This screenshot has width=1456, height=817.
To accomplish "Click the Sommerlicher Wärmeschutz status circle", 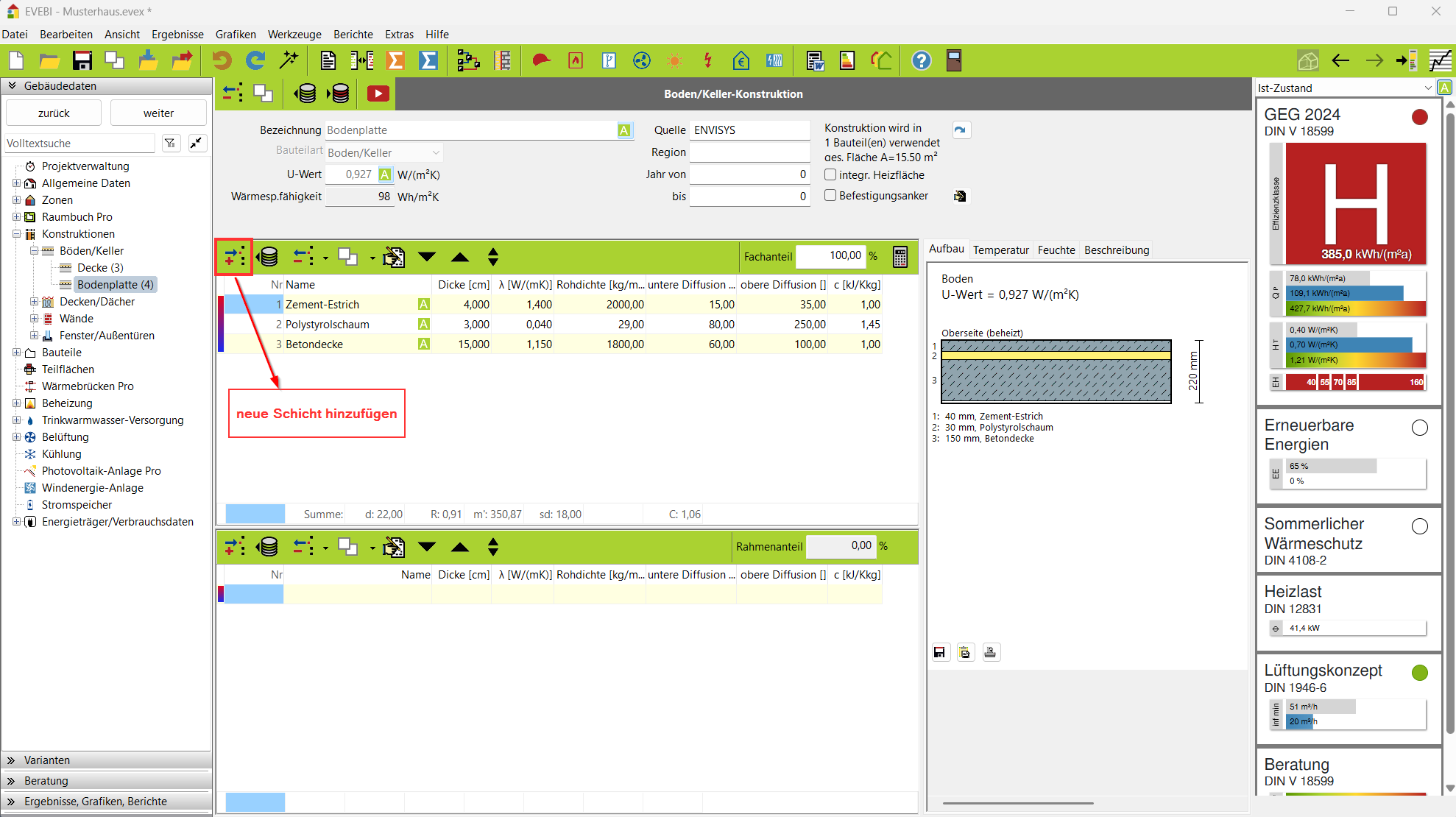I will coord(1420,526).
